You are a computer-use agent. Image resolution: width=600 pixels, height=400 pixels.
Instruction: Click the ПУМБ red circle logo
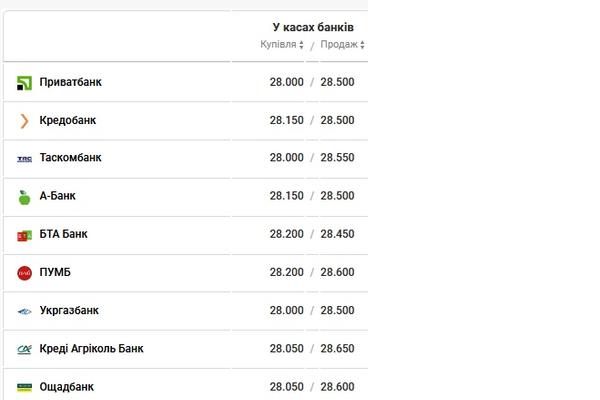tap(24, 273)
